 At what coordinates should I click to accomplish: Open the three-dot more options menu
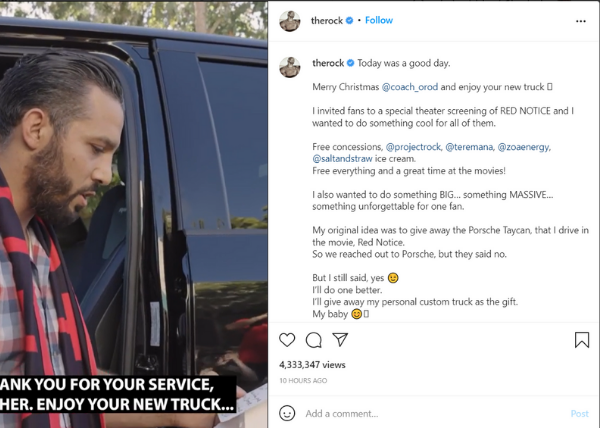point(580,21)
